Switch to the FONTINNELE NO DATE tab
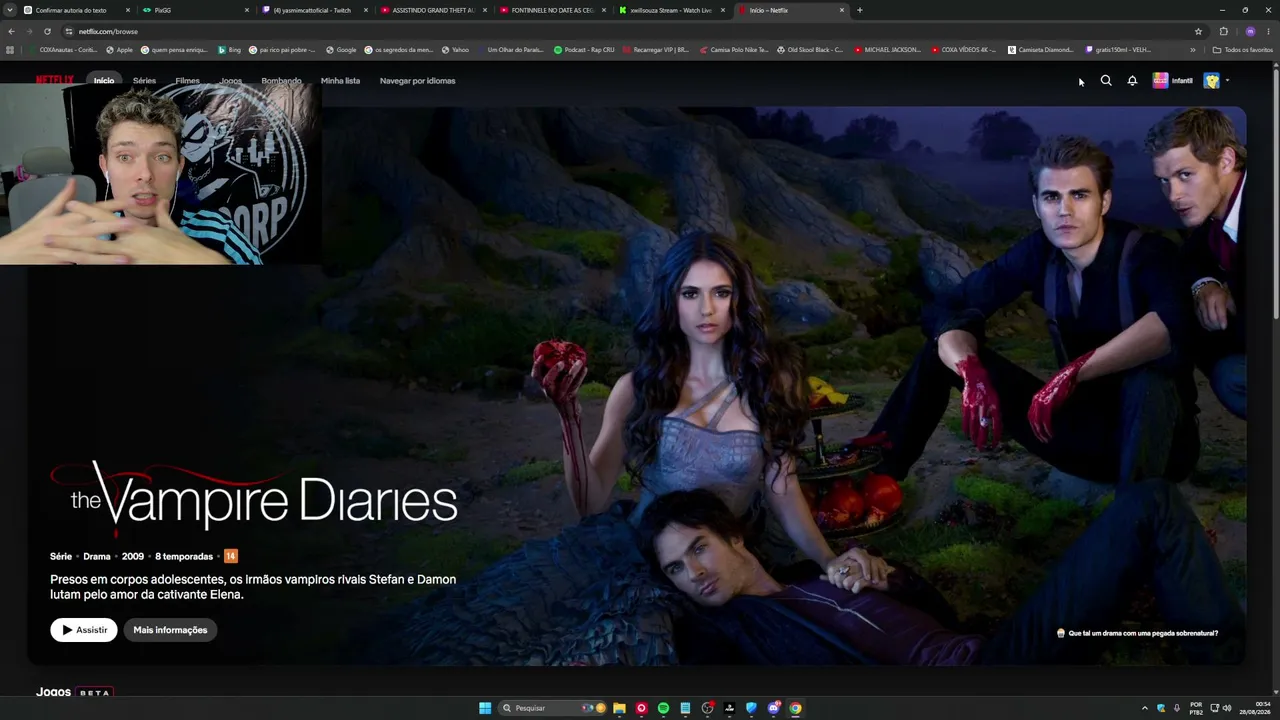 point(552,10)
